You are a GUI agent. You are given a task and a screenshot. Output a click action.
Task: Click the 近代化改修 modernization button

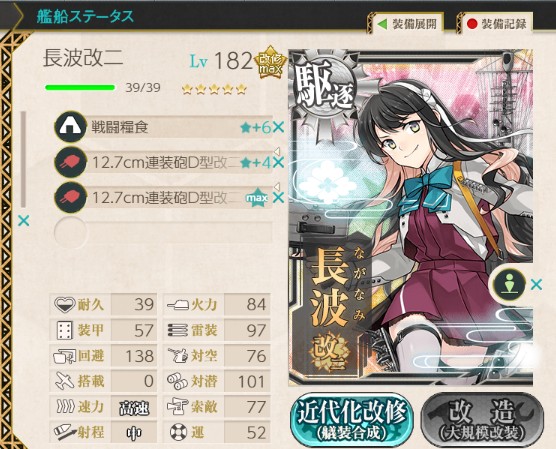click(x=351, y=420)
